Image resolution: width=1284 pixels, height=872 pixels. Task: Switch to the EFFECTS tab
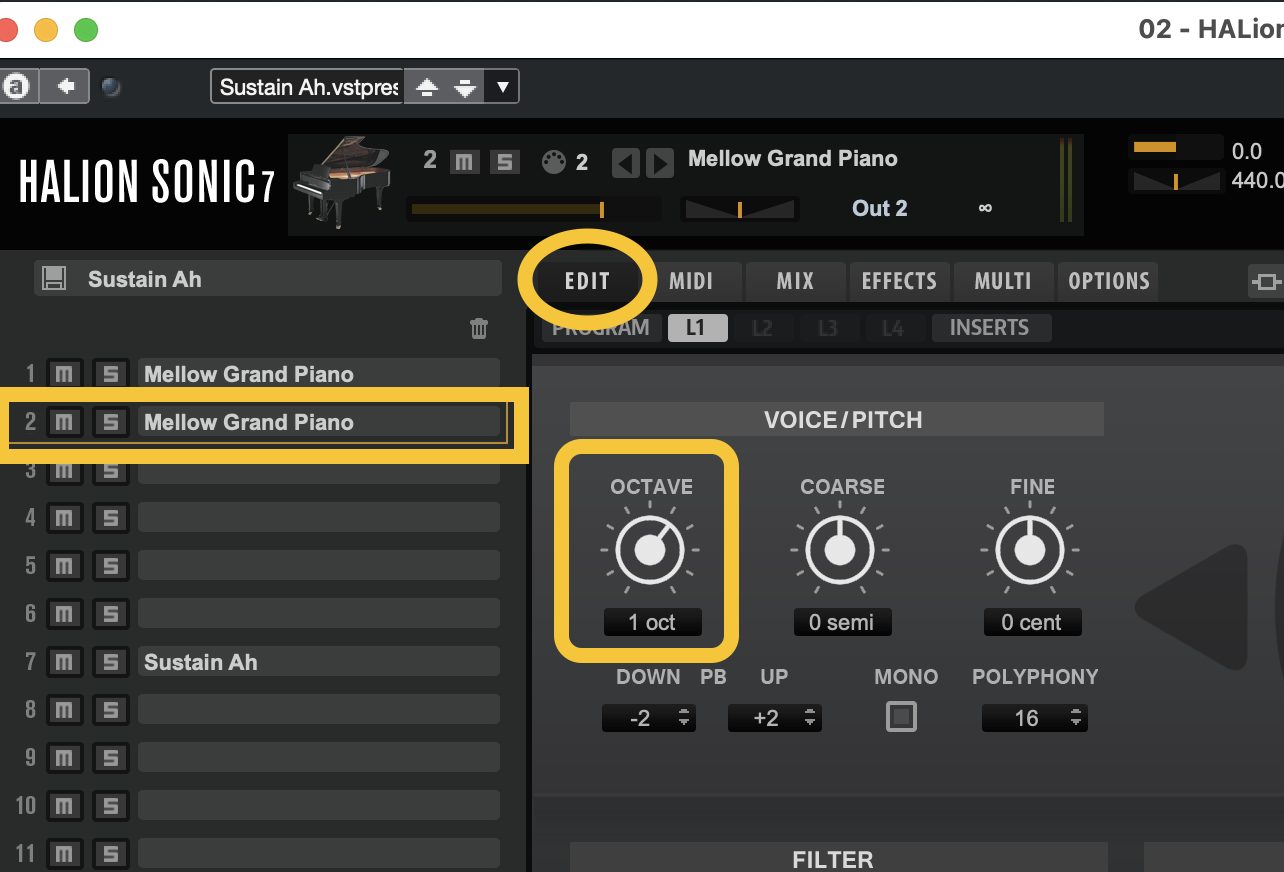(899, 281)
